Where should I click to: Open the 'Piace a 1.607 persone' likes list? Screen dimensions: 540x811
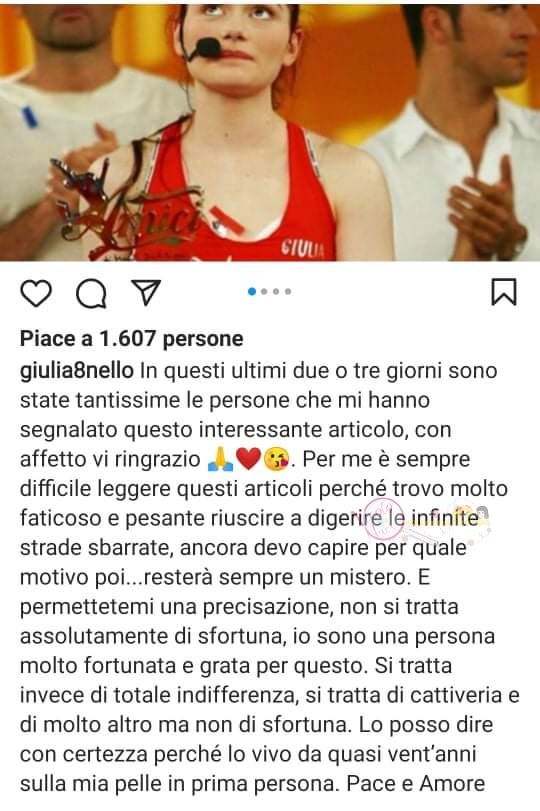click(x=131, y=339)
